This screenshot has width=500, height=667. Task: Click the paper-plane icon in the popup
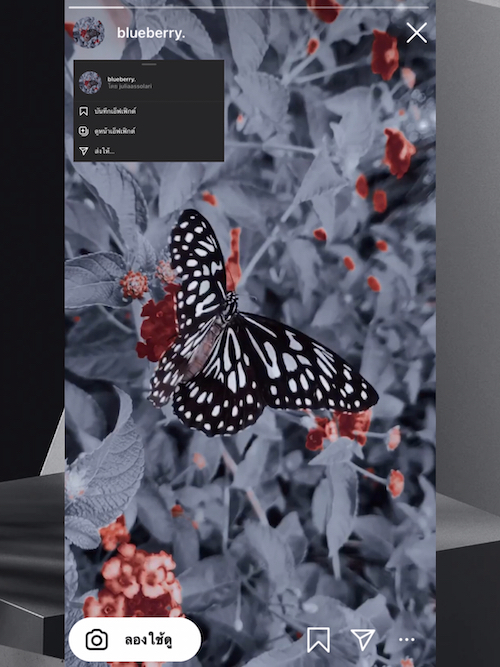(x=84, y=151)
